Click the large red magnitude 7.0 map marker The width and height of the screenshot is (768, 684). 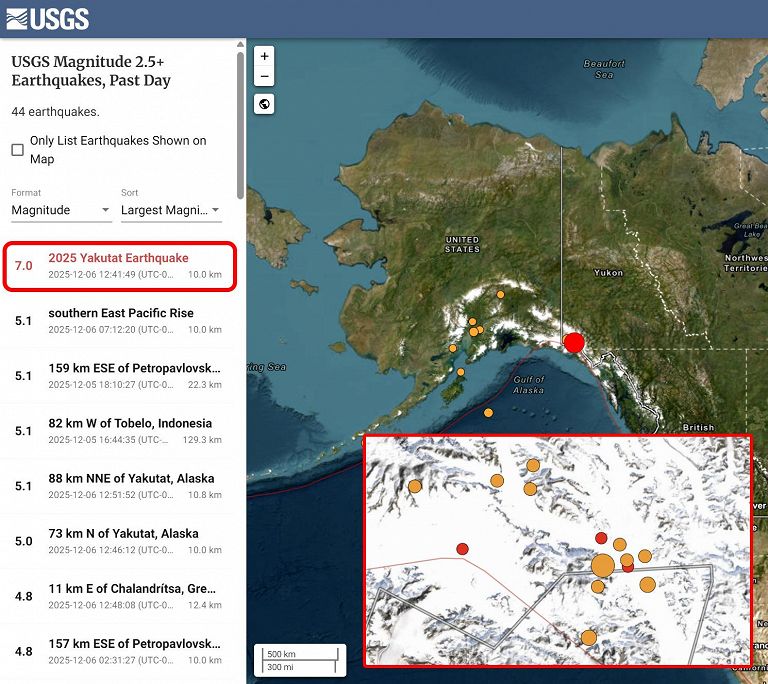point(574,343)
